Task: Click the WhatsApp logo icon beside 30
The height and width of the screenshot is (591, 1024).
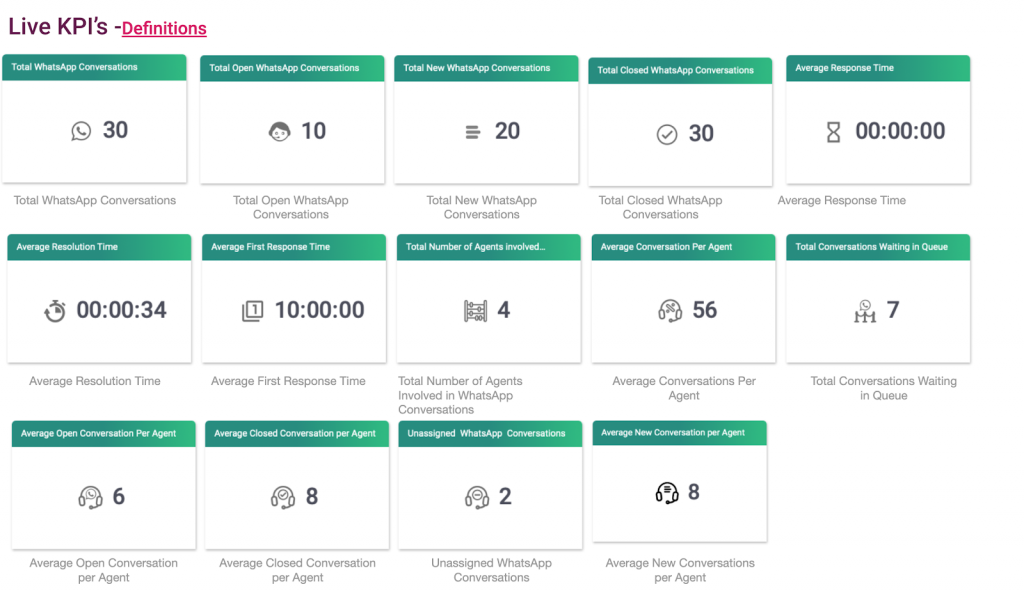Action: [81, 131]
